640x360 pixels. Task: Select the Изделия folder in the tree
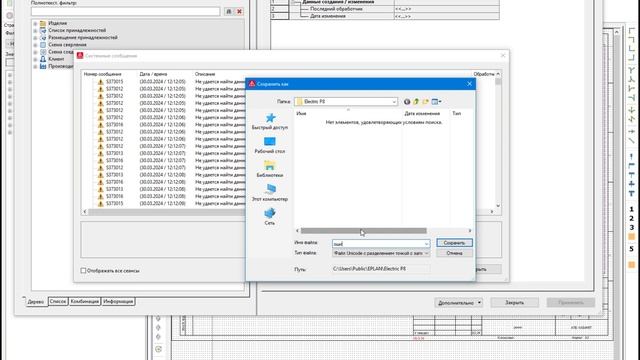[58, 23]
